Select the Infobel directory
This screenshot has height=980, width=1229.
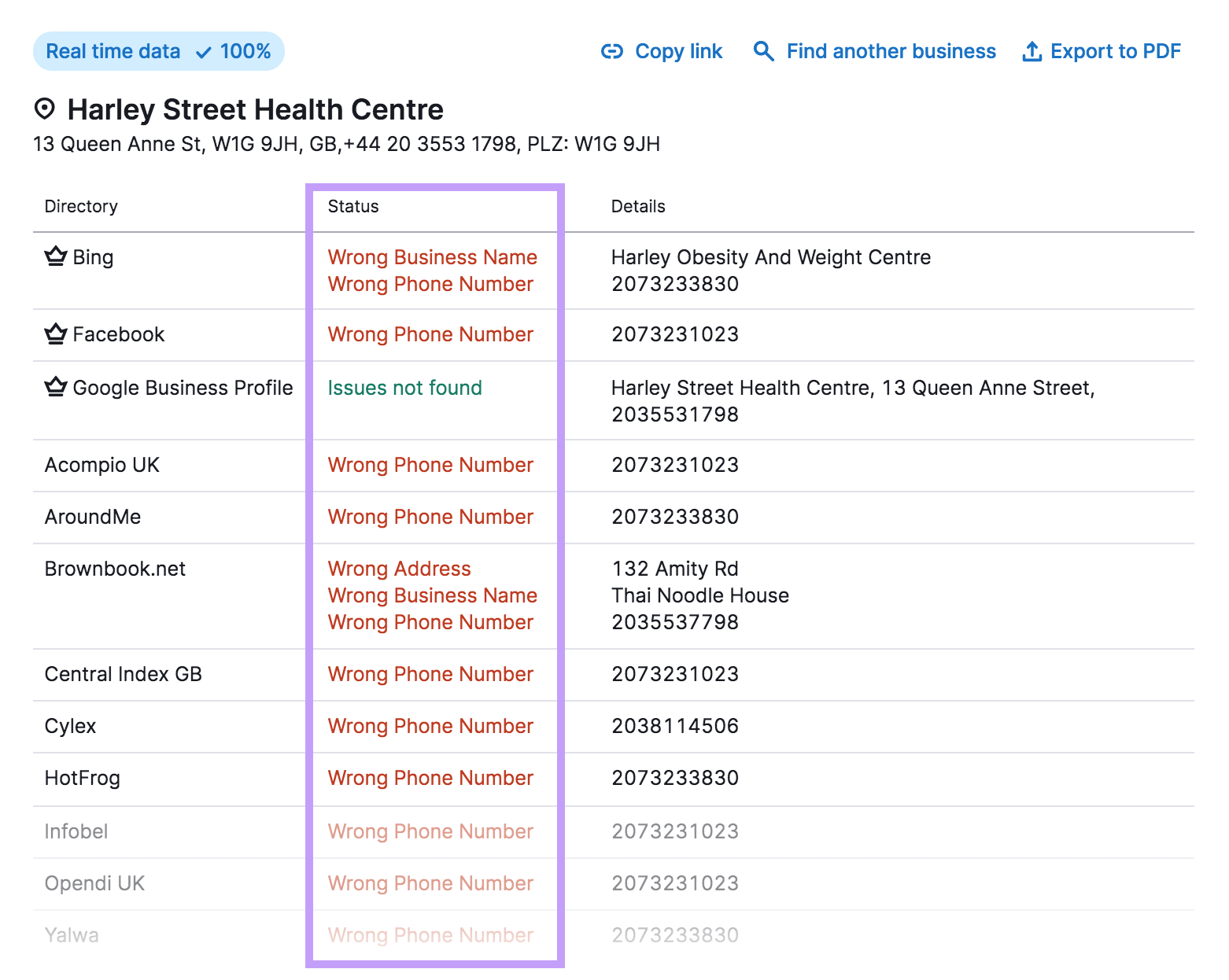76,831
